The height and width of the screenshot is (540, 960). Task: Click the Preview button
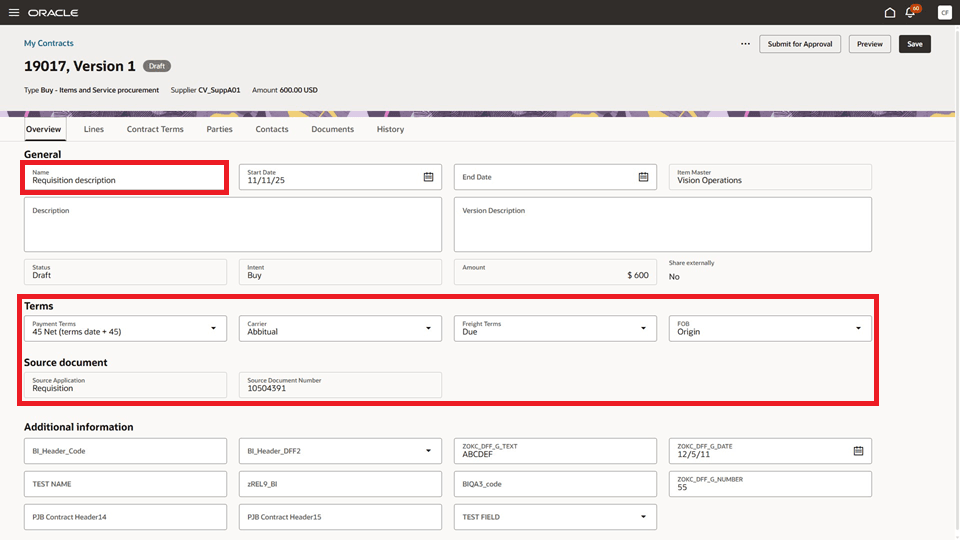point(869,44)
